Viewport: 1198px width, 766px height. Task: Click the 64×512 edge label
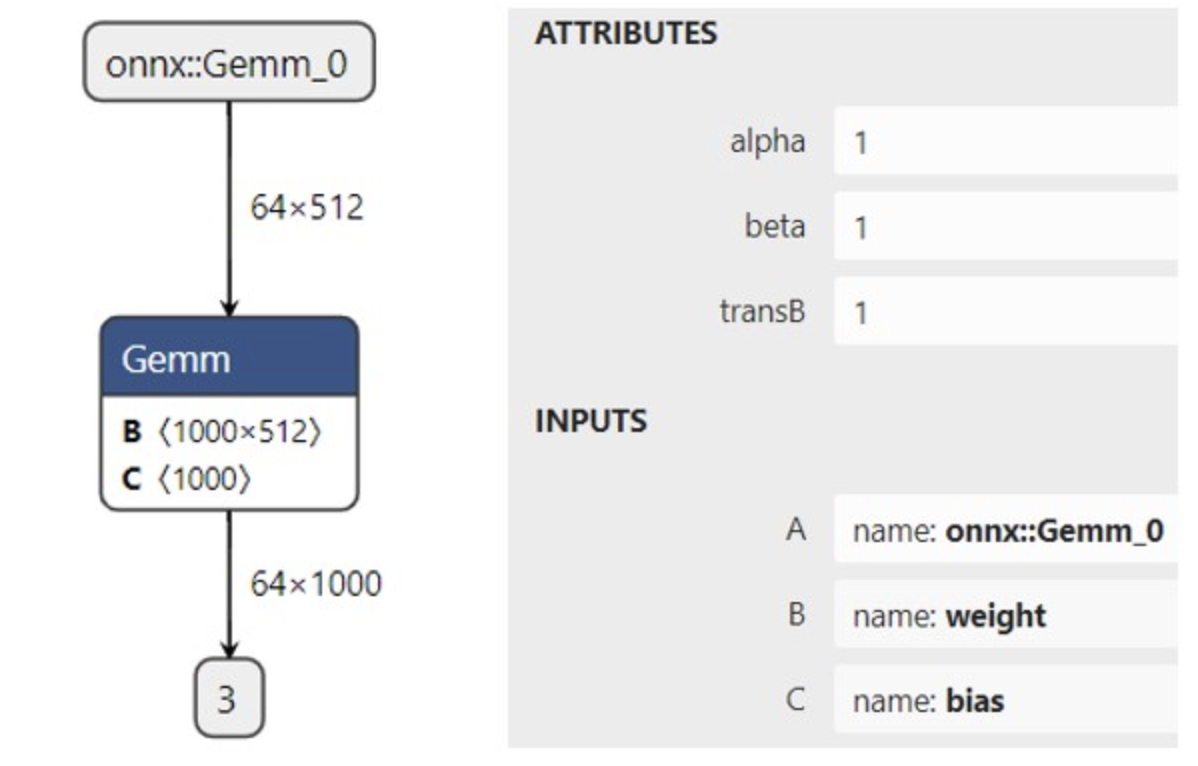click(306, 208)
